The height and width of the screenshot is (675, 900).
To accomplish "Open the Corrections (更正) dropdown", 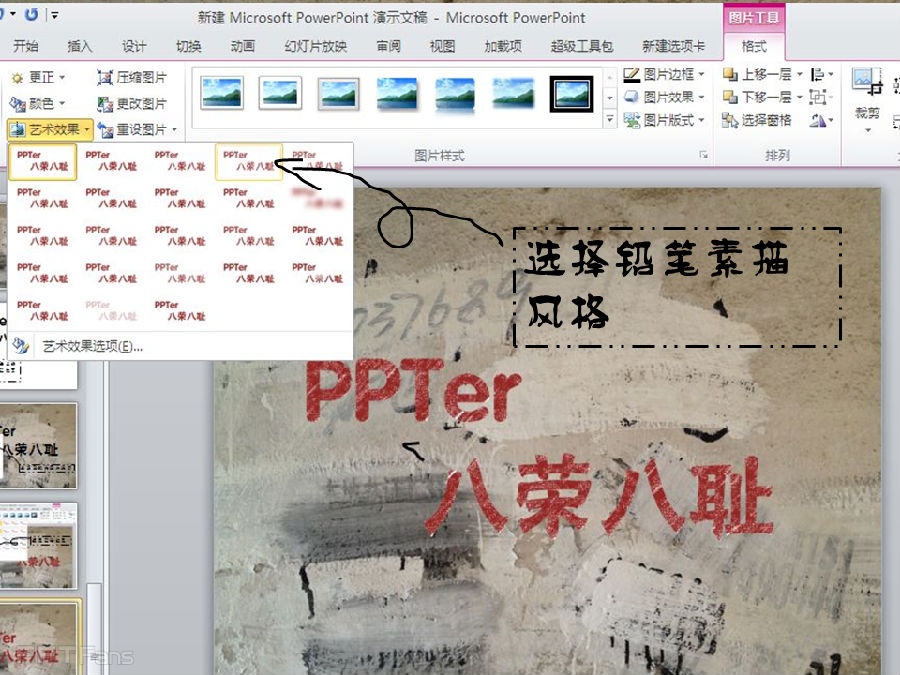I will click(x=40, y=77).
